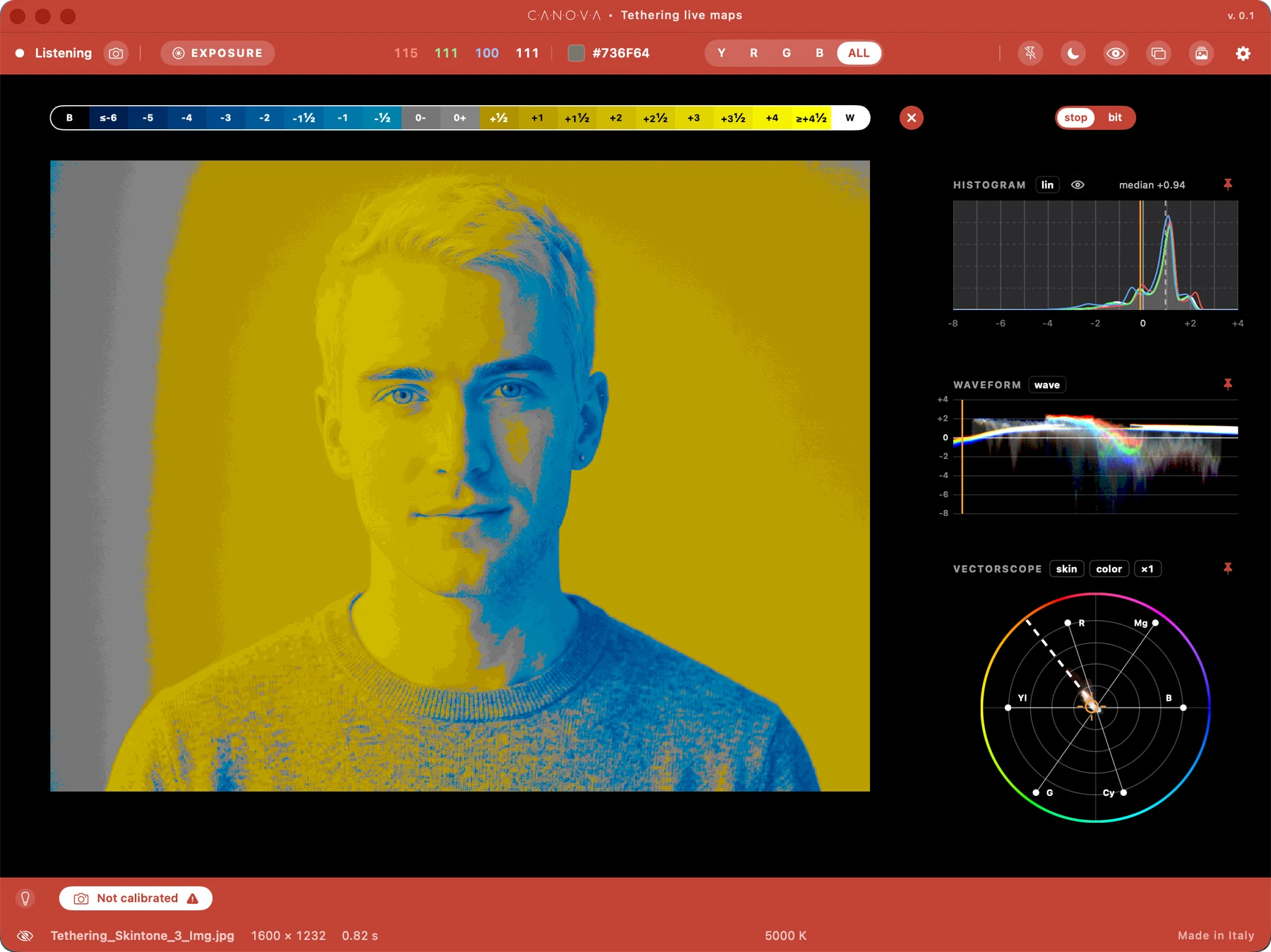Click the W white segment of the legend
Screen dimensions: 1271x952
click(850, 118)
